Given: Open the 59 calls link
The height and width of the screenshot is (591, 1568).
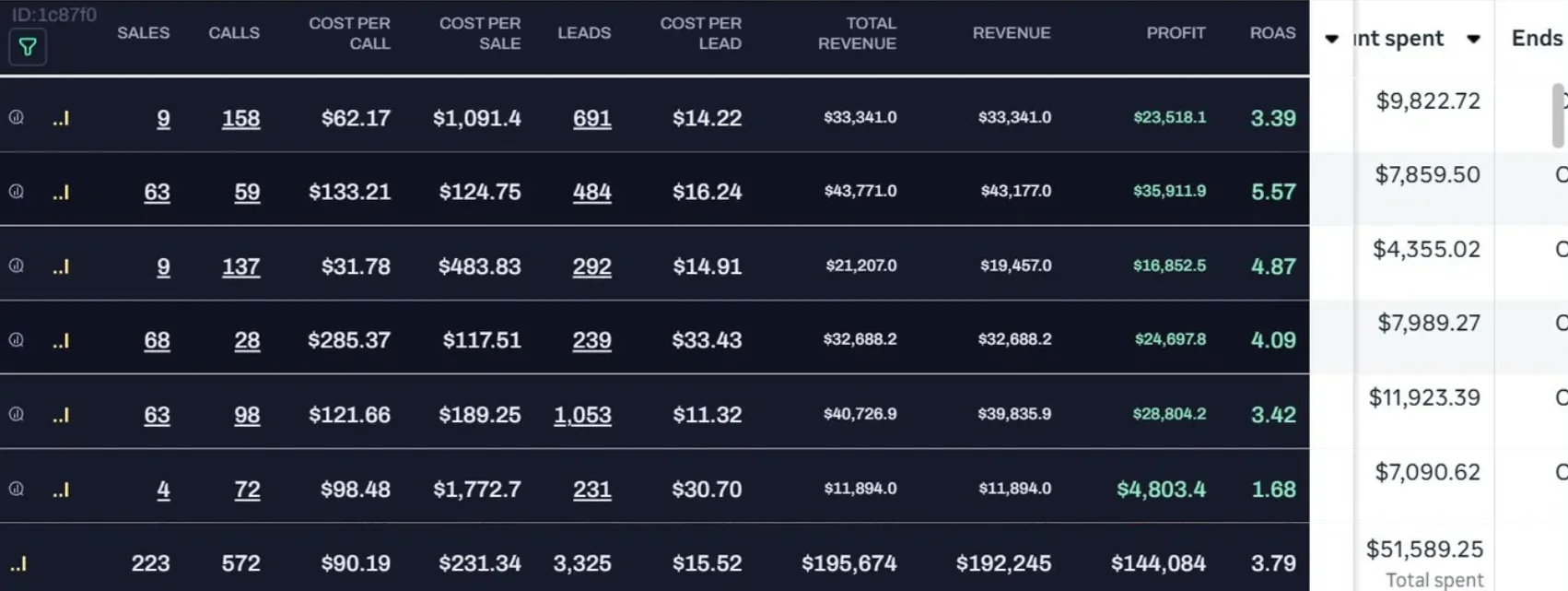Looking at the screenshot, I should pos(247,192).
